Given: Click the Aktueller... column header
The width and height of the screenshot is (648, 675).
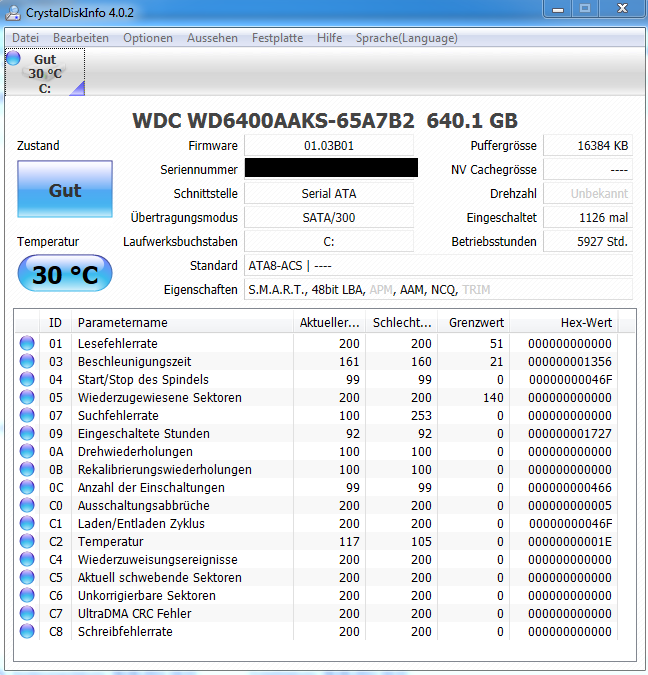Looking at the screenshot, I should point(329,322).
